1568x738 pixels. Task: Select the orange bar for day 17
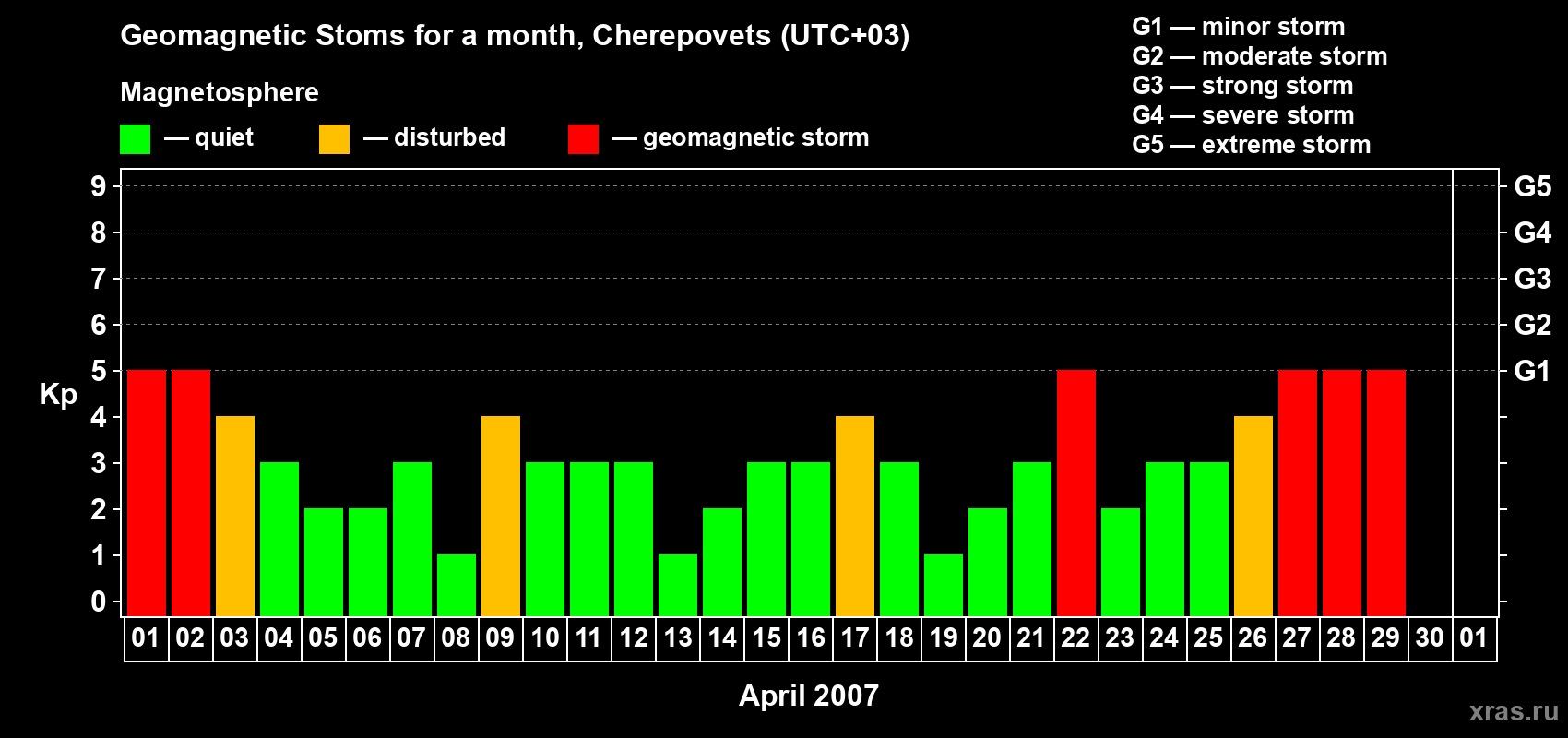(x=854, y=516)
